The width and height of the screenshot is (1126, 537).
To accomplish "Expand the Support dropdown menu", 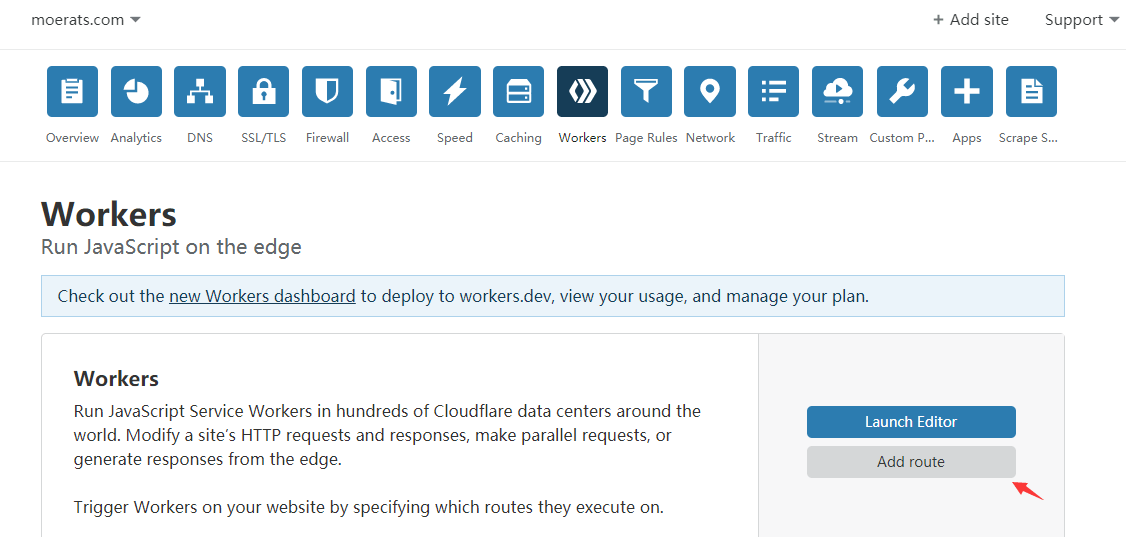I will (x=1081, y=20).
